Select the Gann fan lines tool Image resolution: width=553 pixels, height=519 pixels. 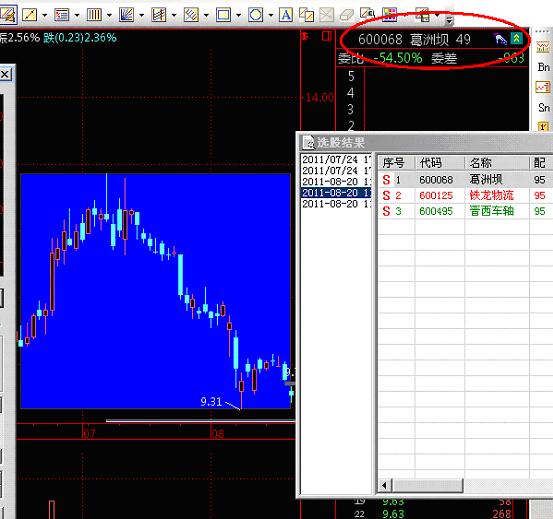126,15
